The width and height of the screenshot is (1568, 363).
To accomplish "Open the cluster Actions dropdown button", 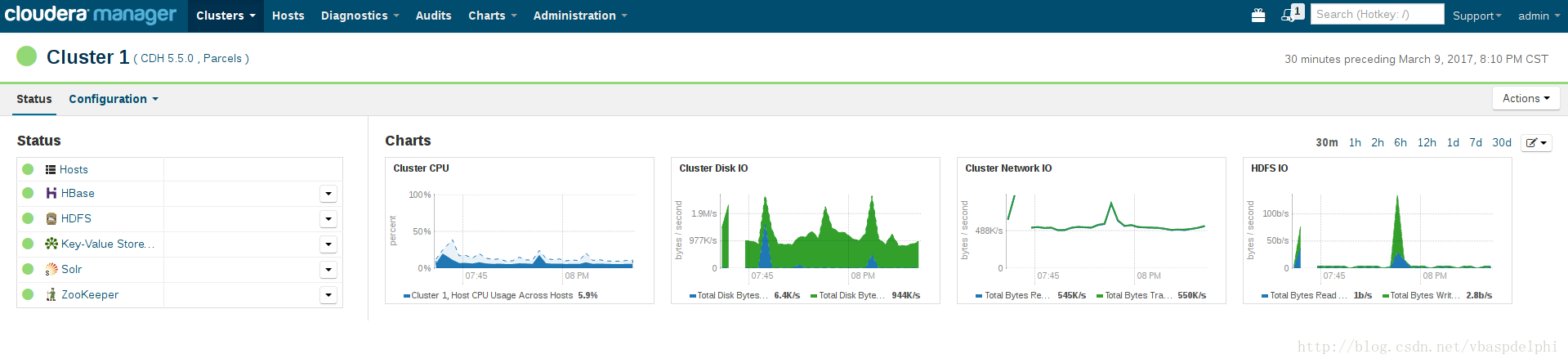I will pyautogui.click(x=1526, y=98).
